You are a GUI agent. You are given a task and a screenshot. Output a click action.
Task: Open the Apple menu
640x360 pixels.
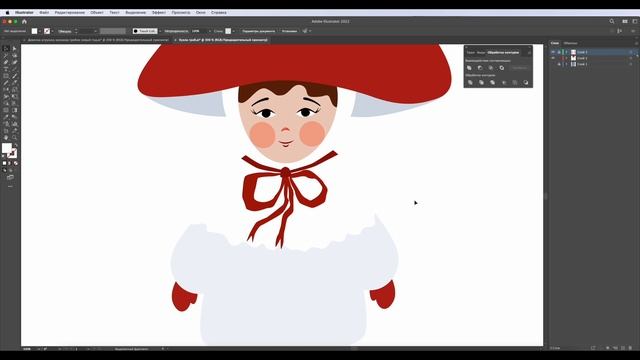click(7, 13)
